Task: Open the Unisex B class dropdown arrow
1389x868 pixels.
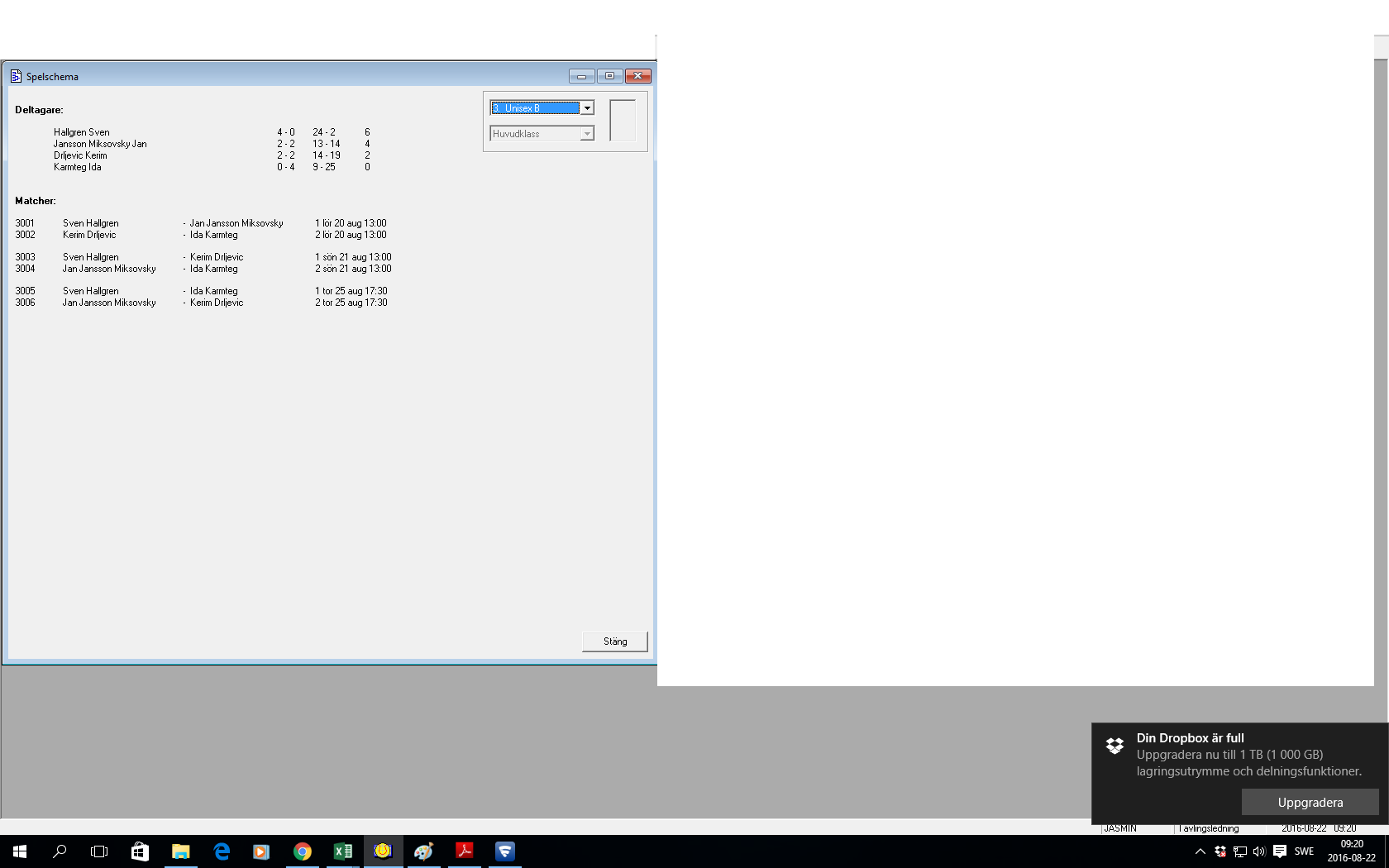Action: click(x=587, y=108)
